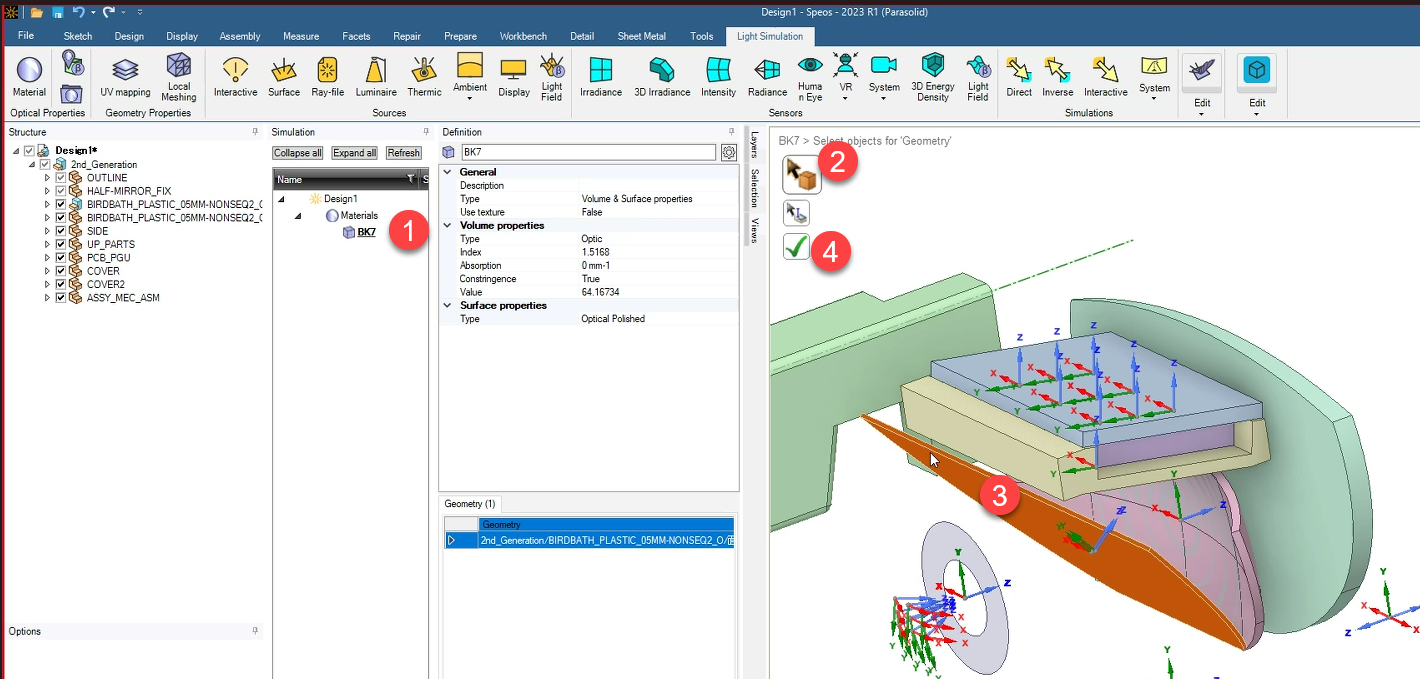The height and width of the screenshot is (679, 1420).
Task: Add a Surface source
Action: pyautogui.click(x=284, y=77)
